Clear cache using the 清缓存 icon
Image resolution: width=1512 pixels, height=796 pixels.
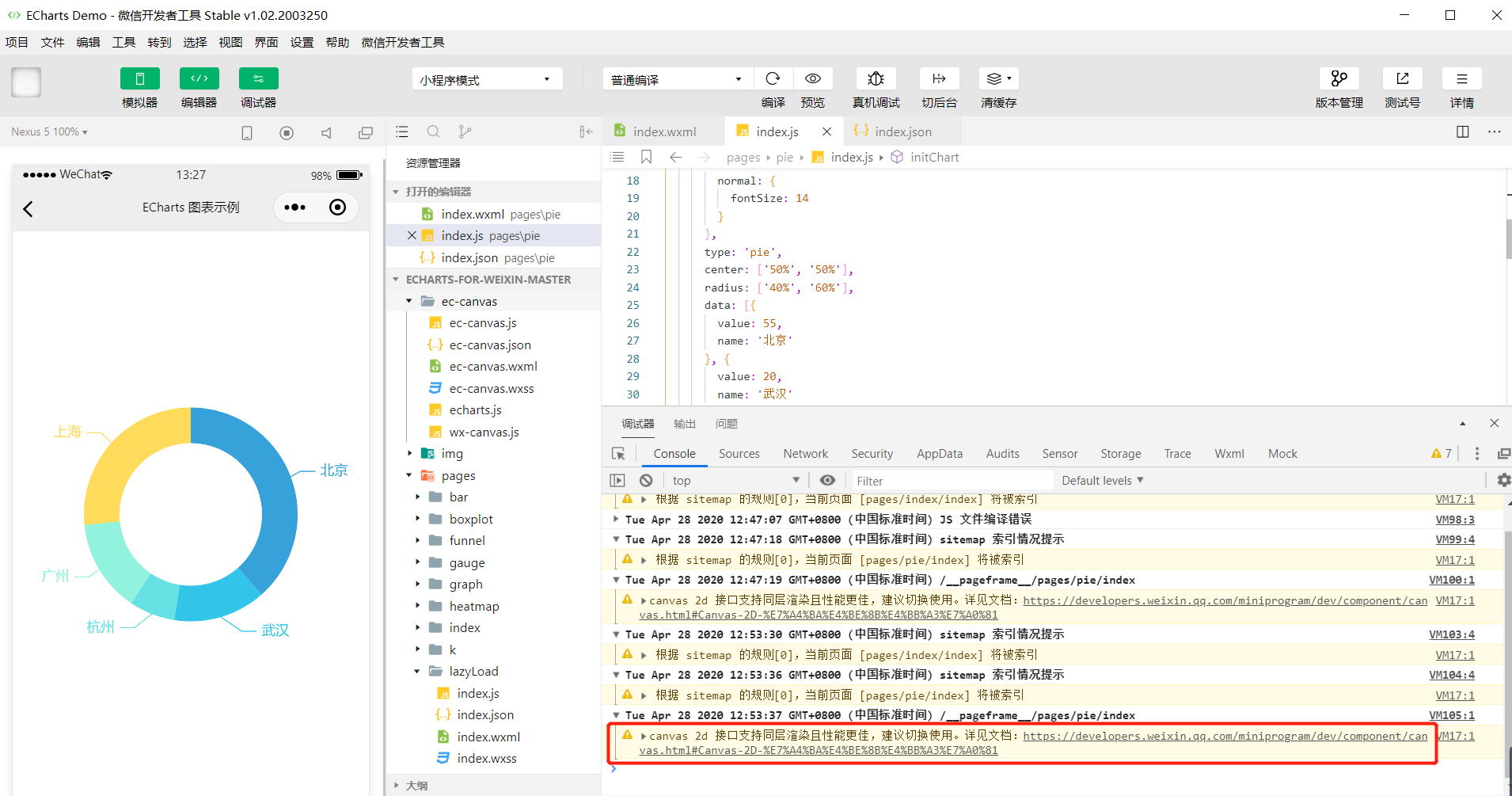[x=996, y=78]
